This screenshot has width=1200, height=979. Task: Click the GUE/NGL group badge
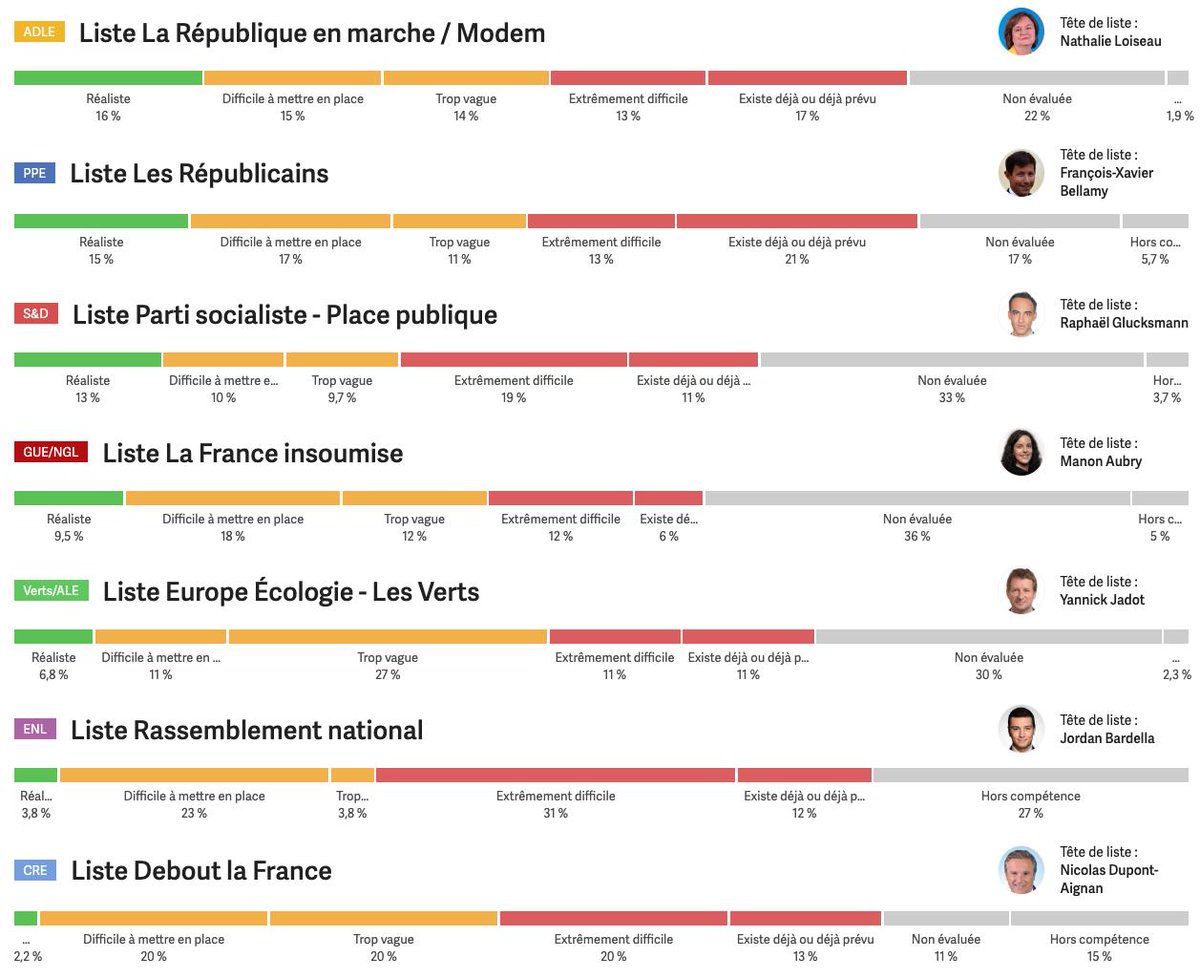click(x=51, y=453)
